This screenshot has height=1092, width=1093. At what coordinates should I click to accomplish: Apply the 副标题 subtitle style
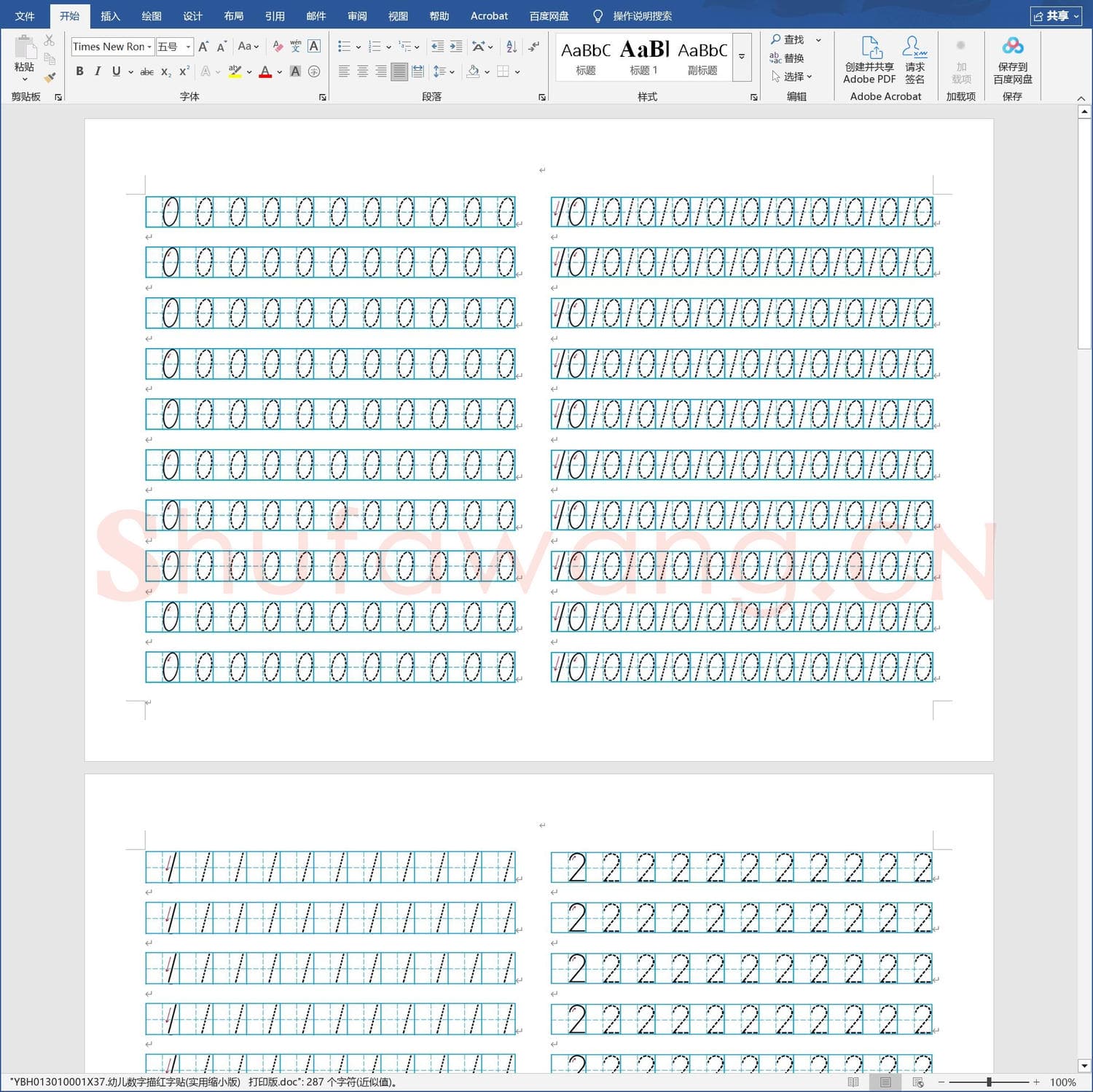pos(702,57)
